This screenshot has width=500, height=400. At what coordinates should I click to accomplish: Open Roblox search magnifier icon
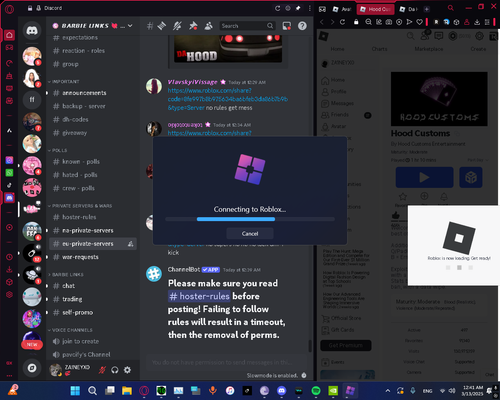point(410,36)
